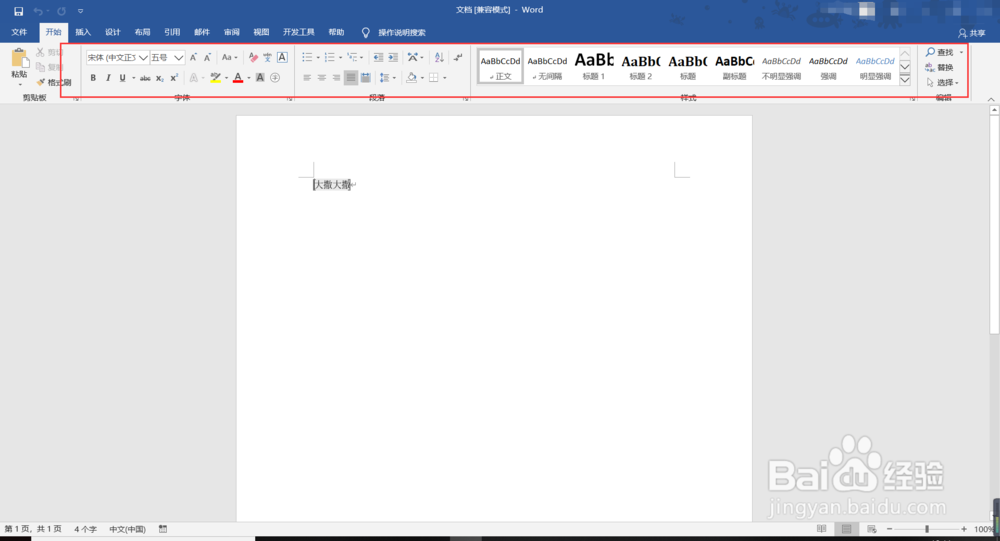
Task: Click the Replace (替换) icon in the editing group
Action: [930, 67]
